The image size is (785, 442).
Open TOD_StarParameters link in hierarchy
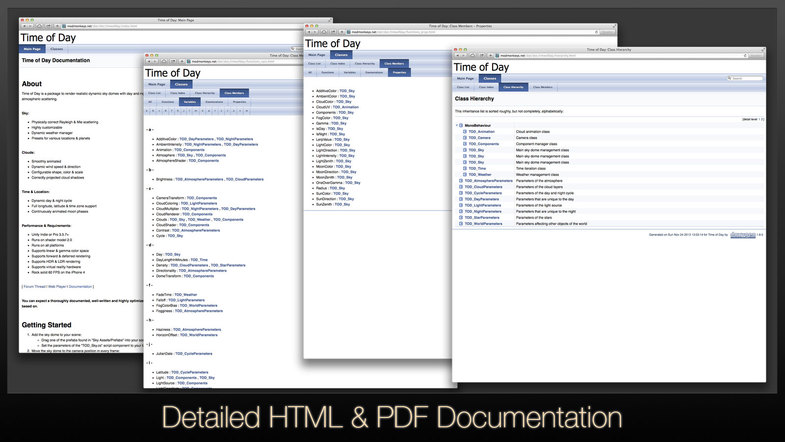[482, 218]
